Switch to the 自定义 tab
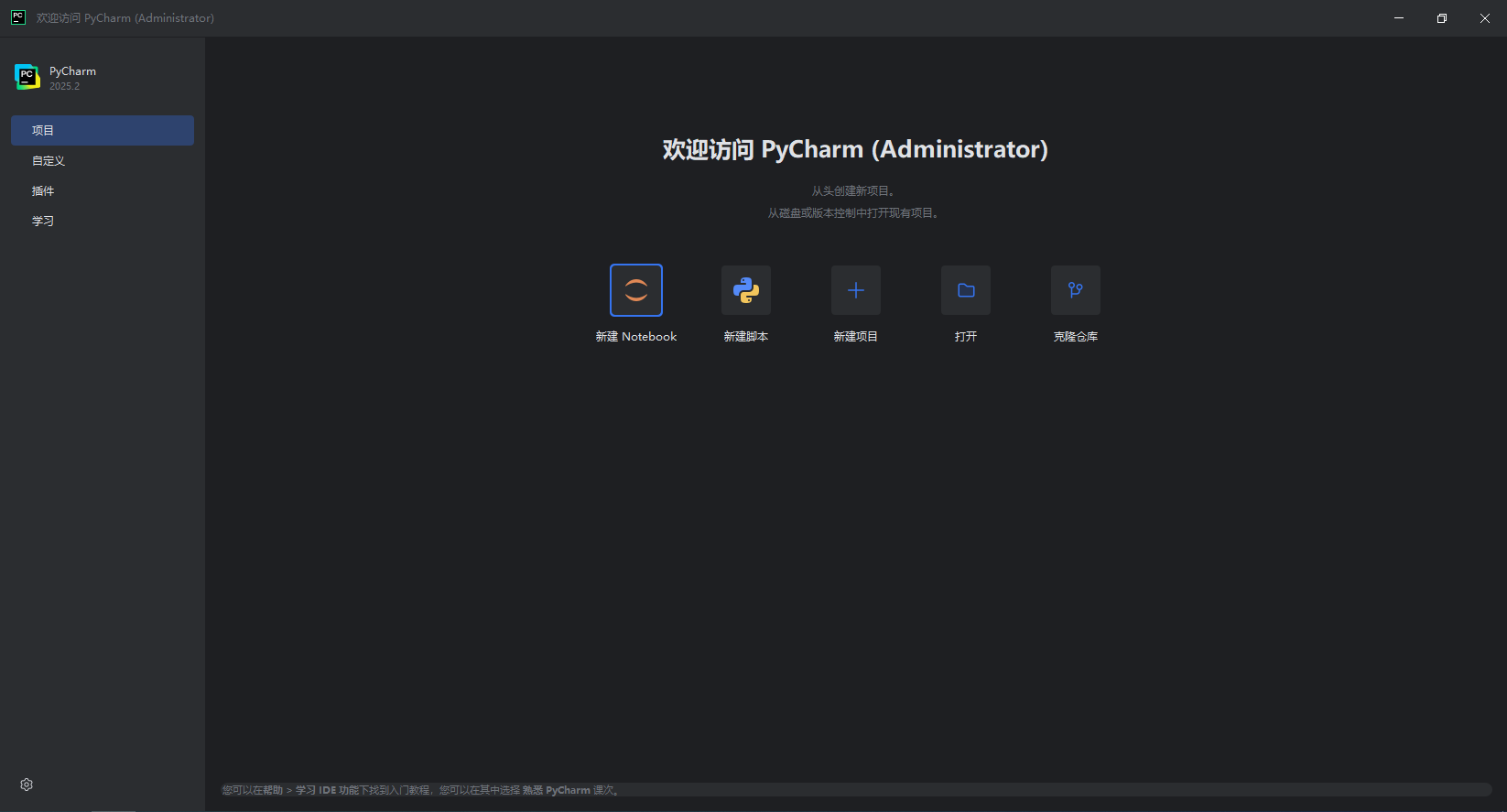1507x812 pixels. click(49, 160)
